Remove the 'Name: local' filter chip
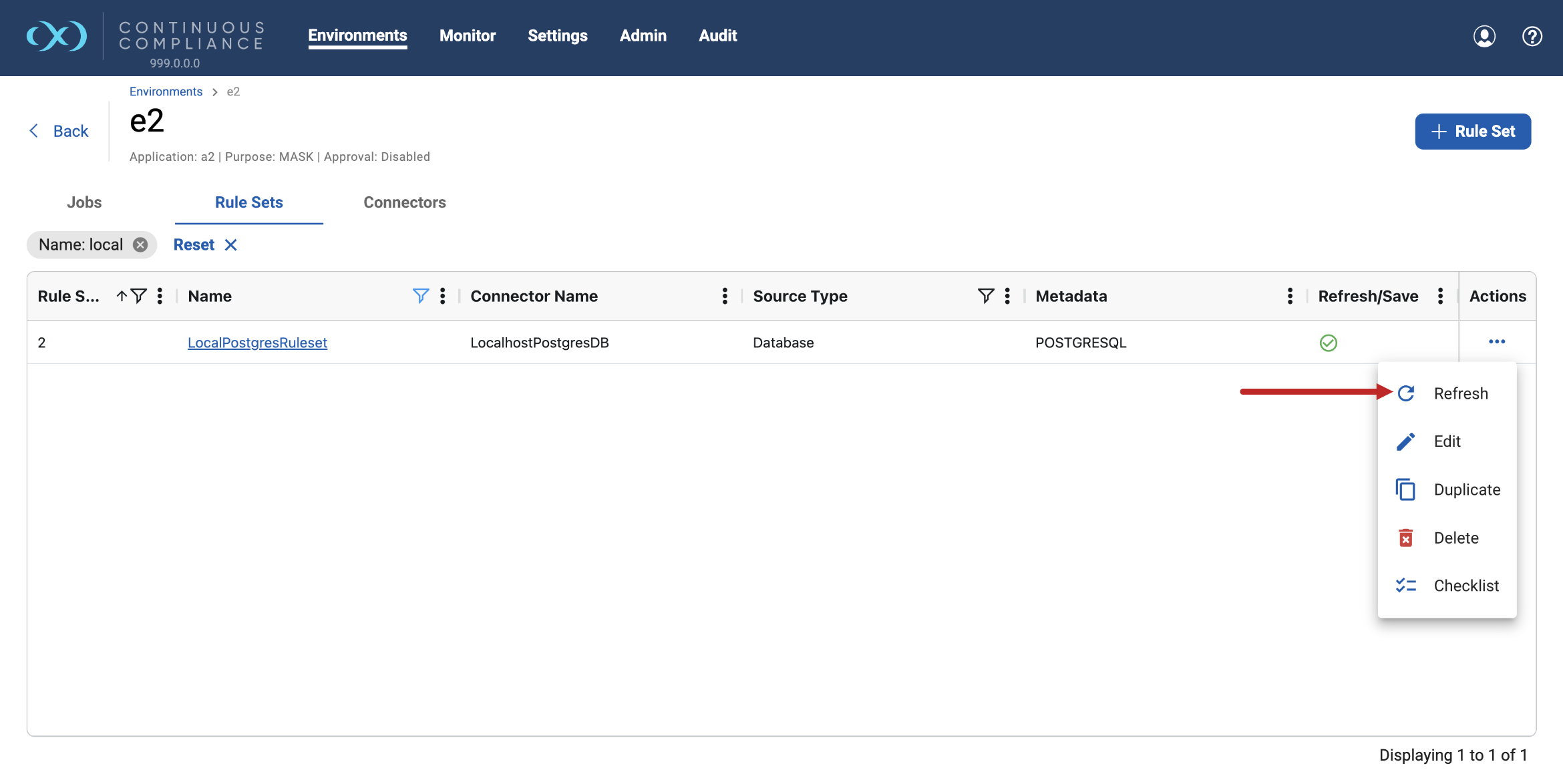 (140, 245)
